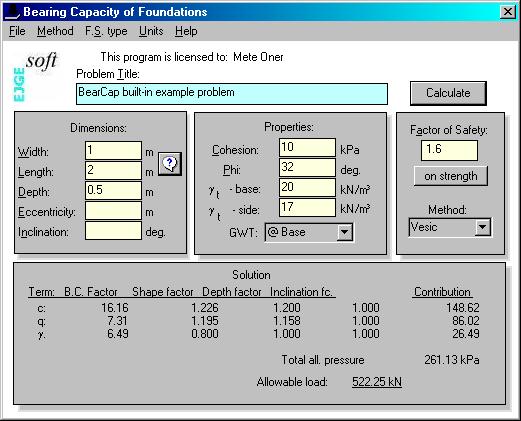Click the app icon in title bar
Viewport: 521px width, 421px height.
click(13, 12)
